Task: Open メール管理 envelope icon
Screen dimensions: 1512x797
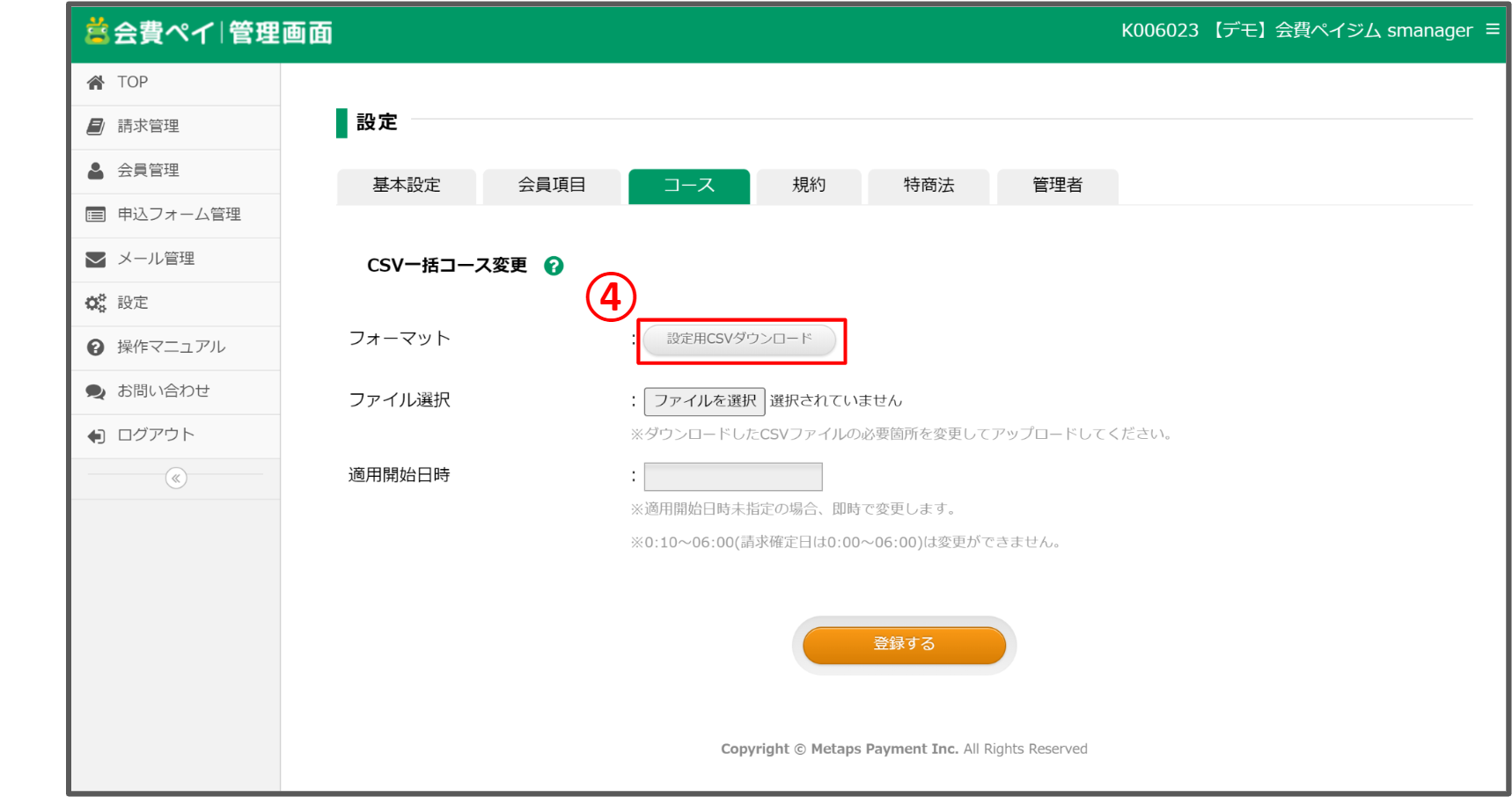Action: coord(97,259)
